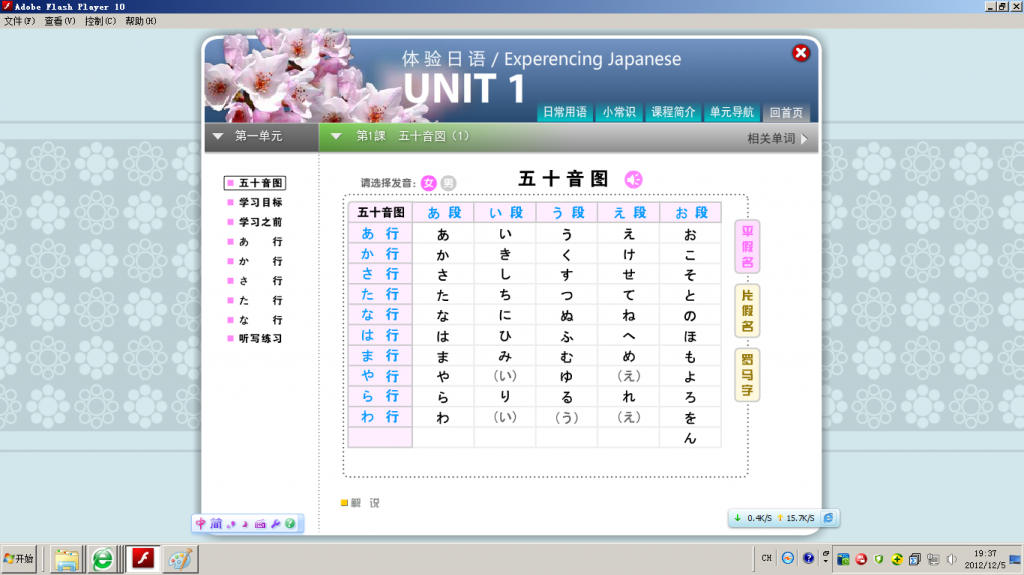The width and height of the screenshot is (1024, 575).
Task: Click the あ段 column header
Action: pyautogui.click(x=444, y=212)
